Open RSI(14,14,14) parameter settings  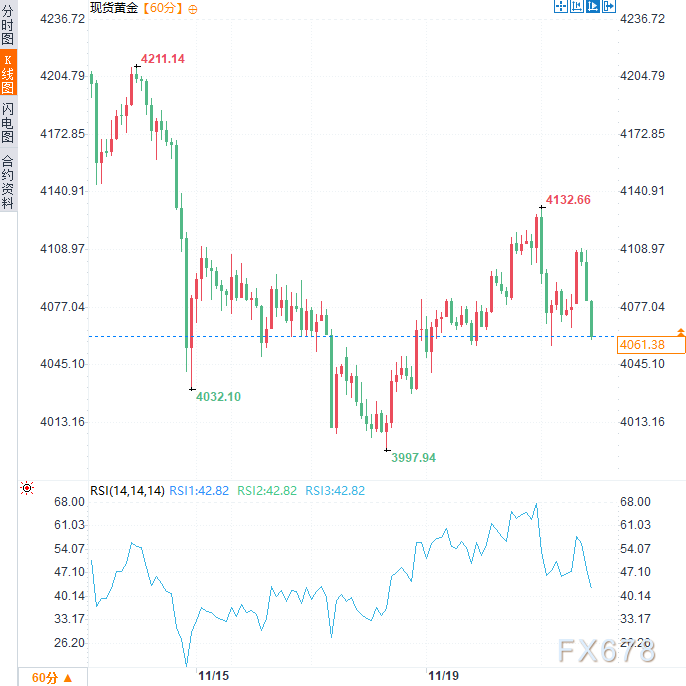coord(127,490)
